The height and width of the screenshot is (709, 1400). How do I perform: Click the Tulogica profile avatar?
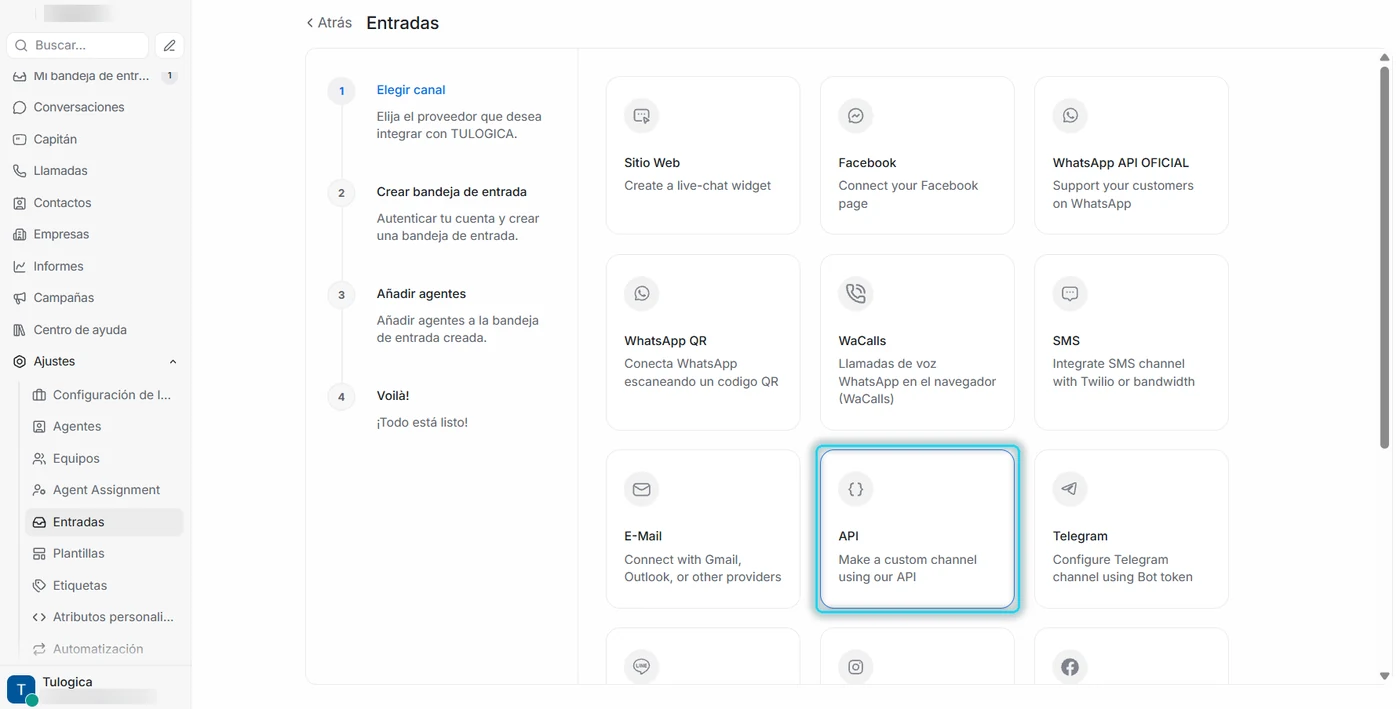21,690
